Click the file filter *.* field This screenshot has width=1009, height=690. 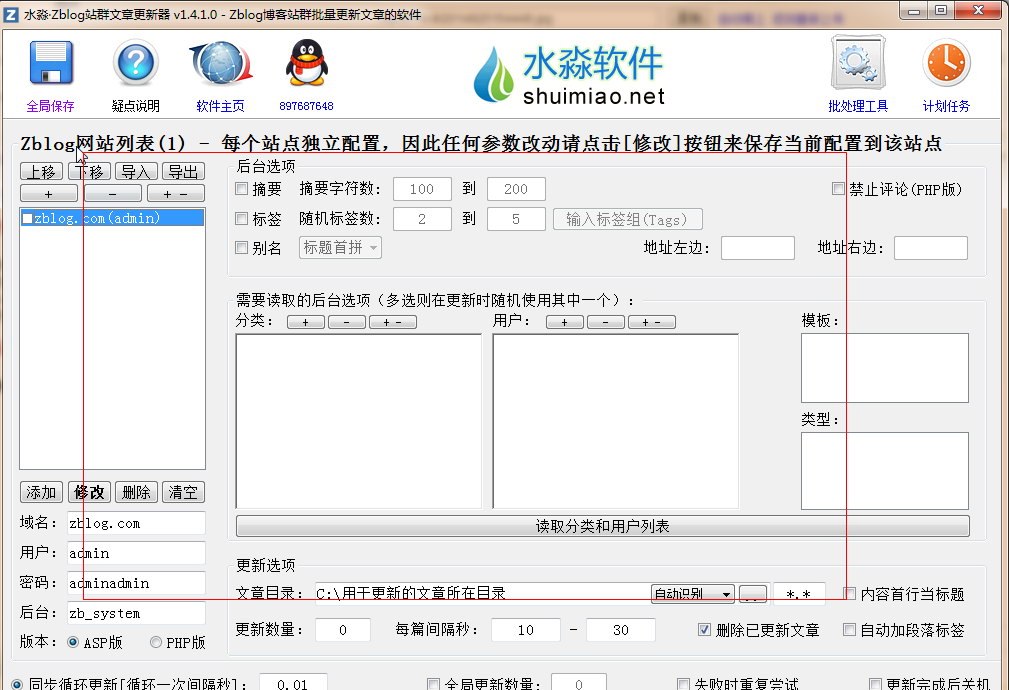pos(799,593)
